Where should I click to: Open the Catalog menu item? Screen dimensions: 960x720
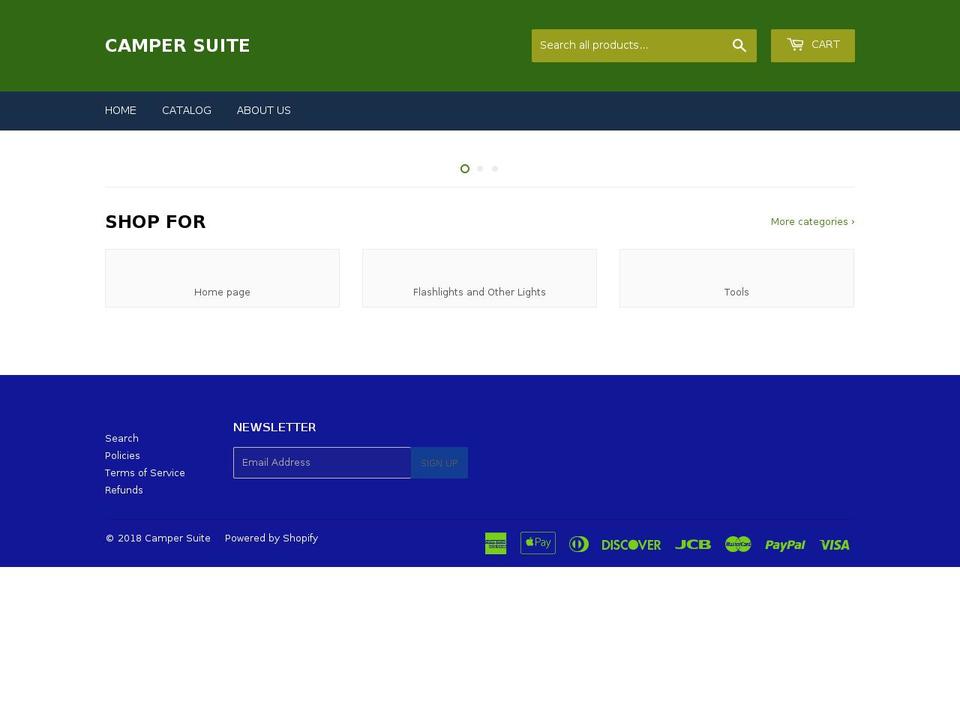pos(187,110)
